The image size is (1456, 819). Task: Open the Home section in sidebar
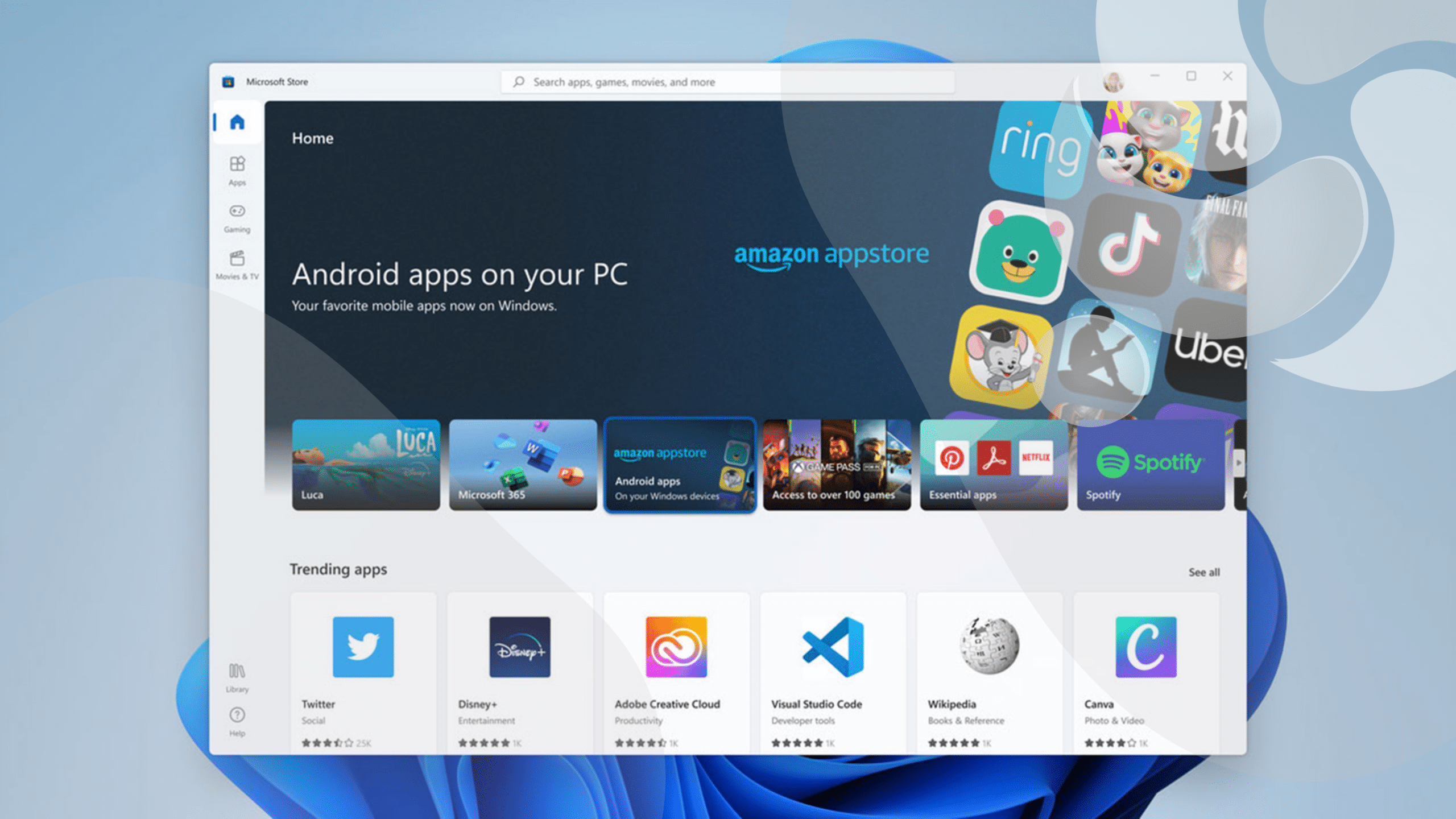pyautogui.click(x=237, y=122)
